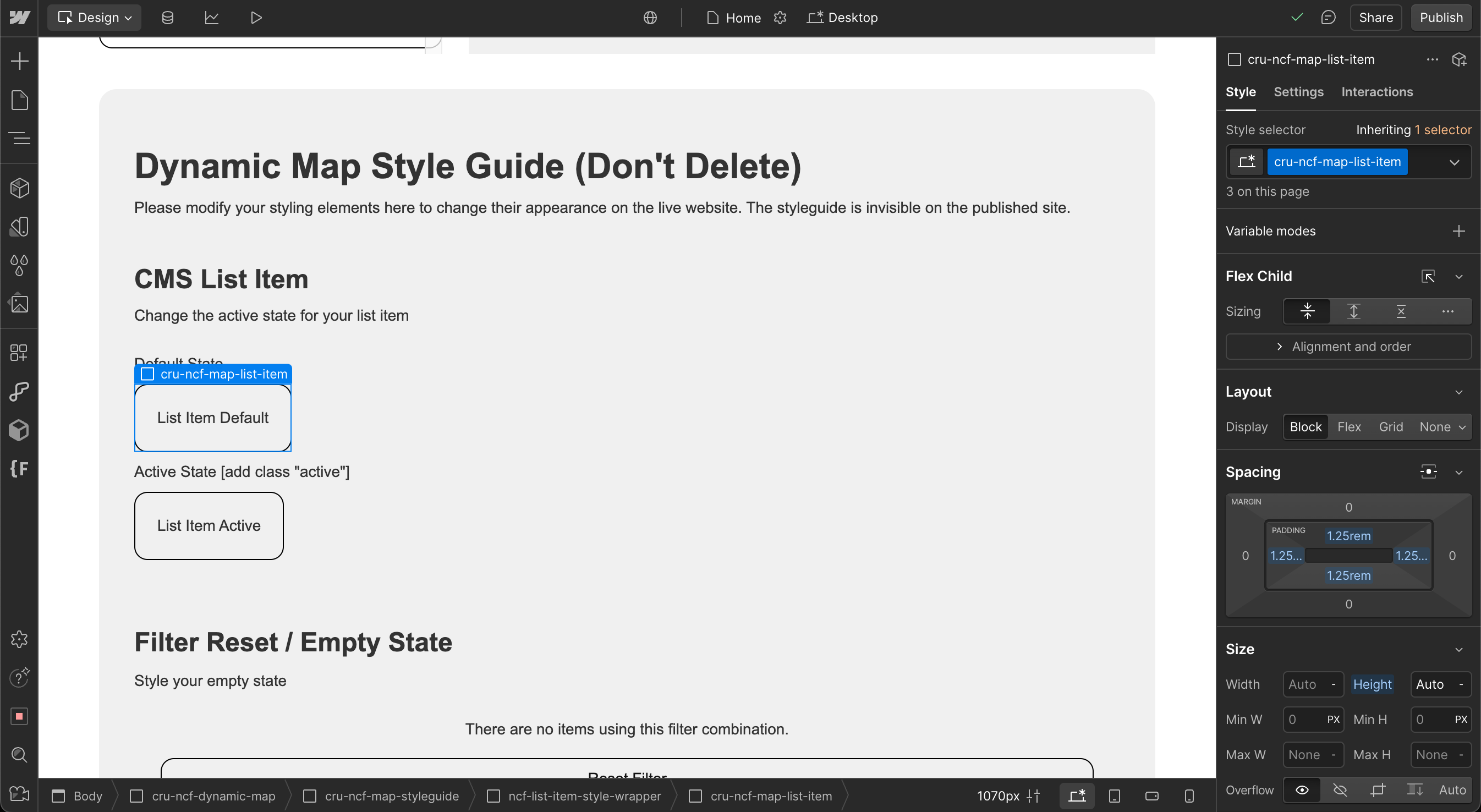Viewport: 1481px width, 812px height.
Task: Open custom sizing options (three dots)
Action: [x=1447, y=312]
